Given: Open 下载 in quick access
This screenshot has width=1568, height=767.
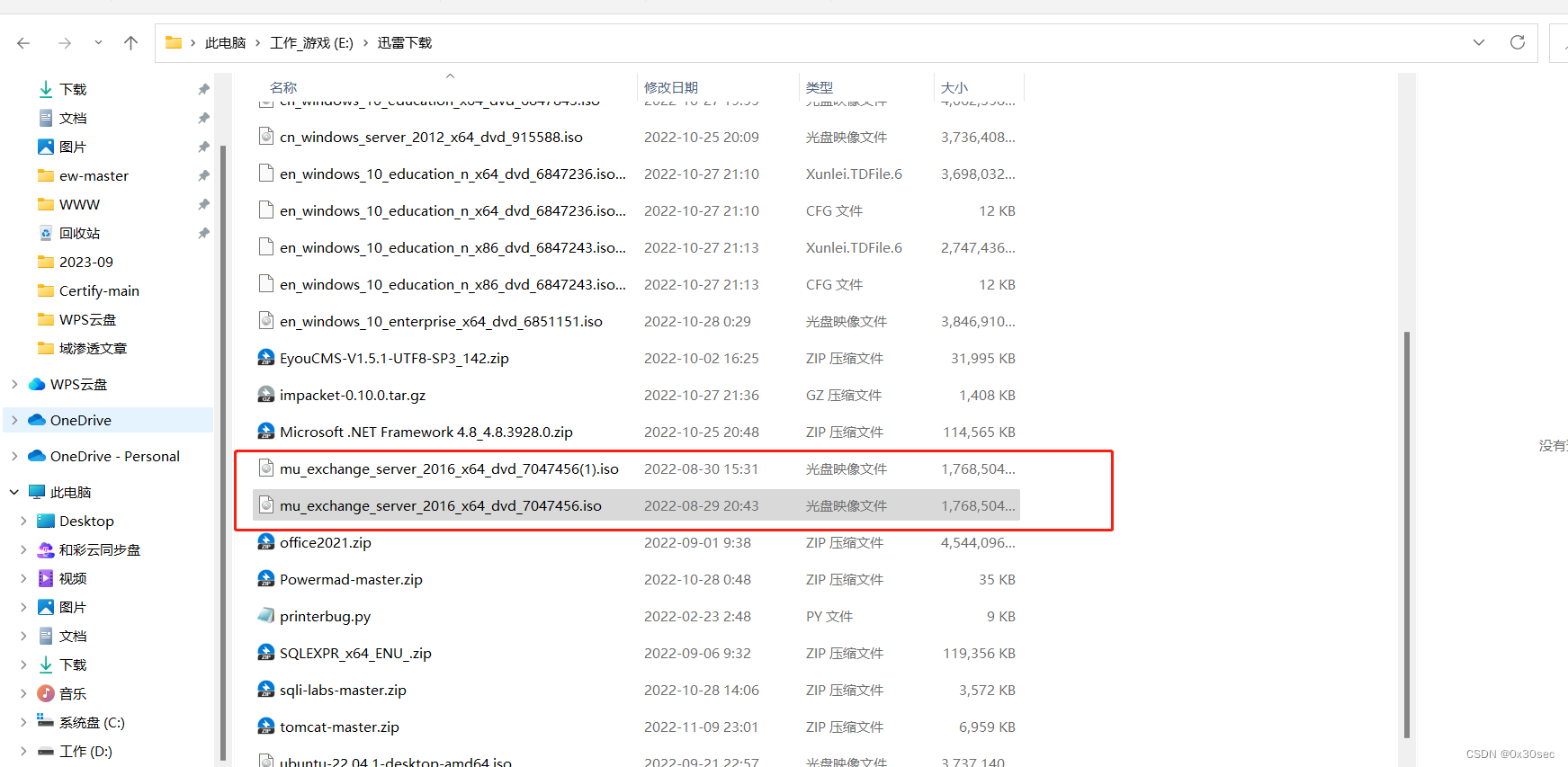Looking at the screenshot, I should coord(73,89).
